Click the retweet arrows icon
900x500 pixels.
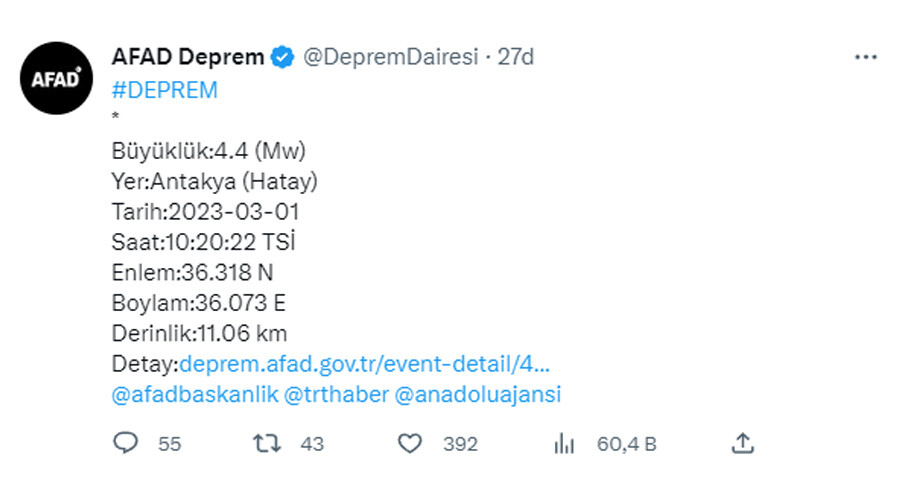pos(267,443)
